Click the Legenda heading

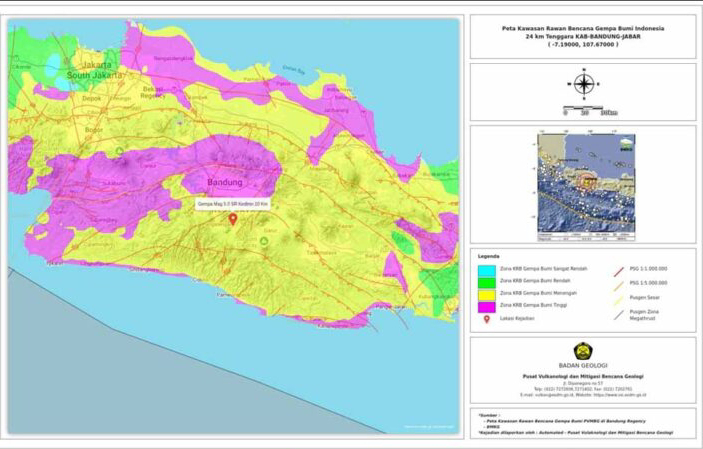489,257
